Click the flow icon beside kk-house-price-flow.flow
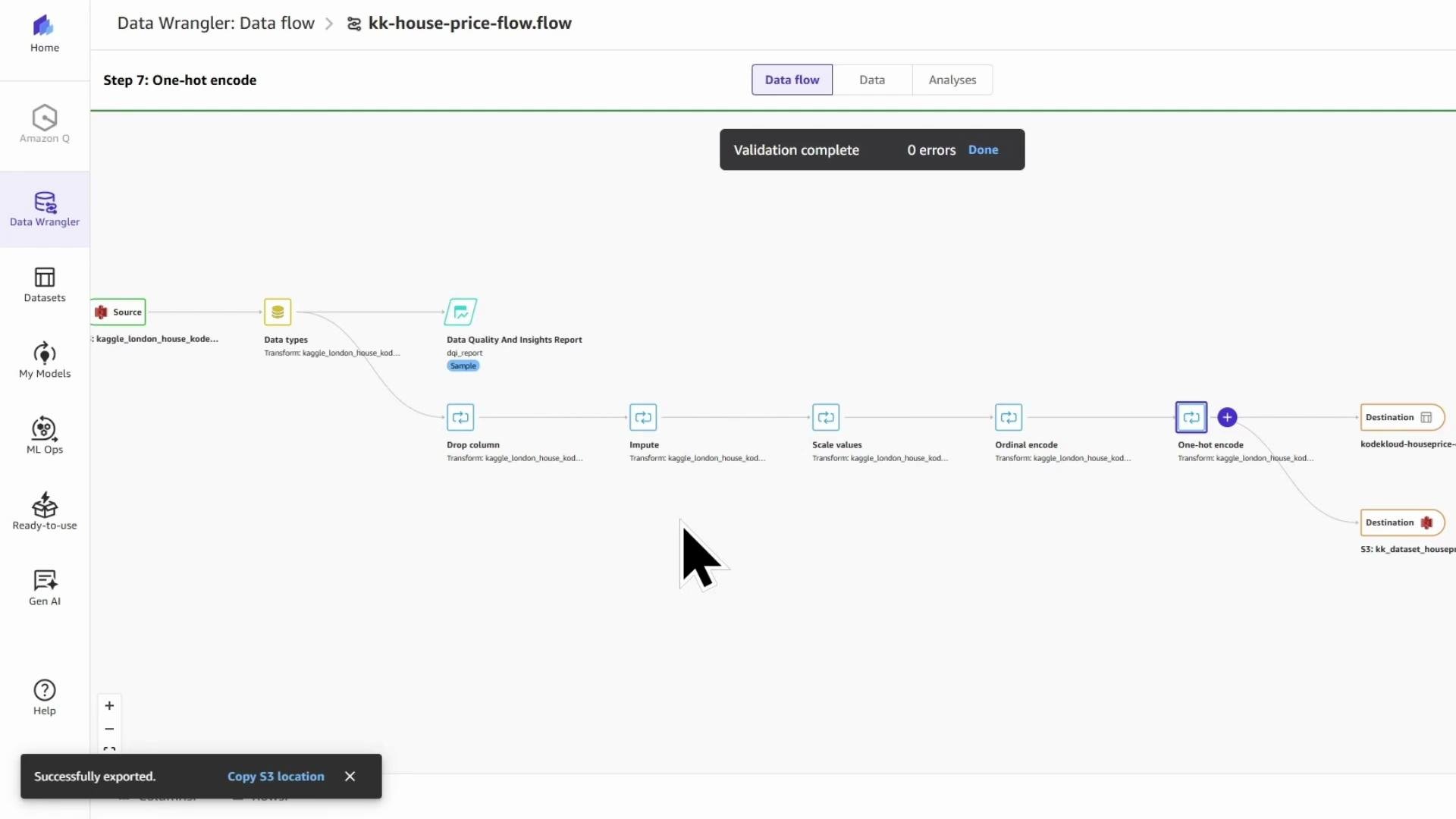Screen dimensions: 1456x819 (x=354, y=24)
